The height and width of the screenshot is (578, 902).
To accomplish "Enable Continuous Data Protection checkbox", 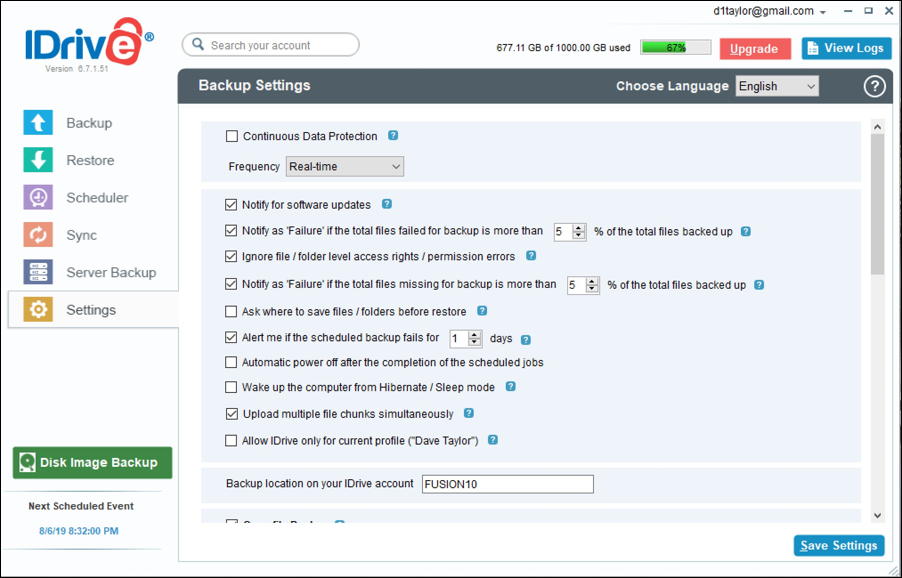I will [232, 136].
